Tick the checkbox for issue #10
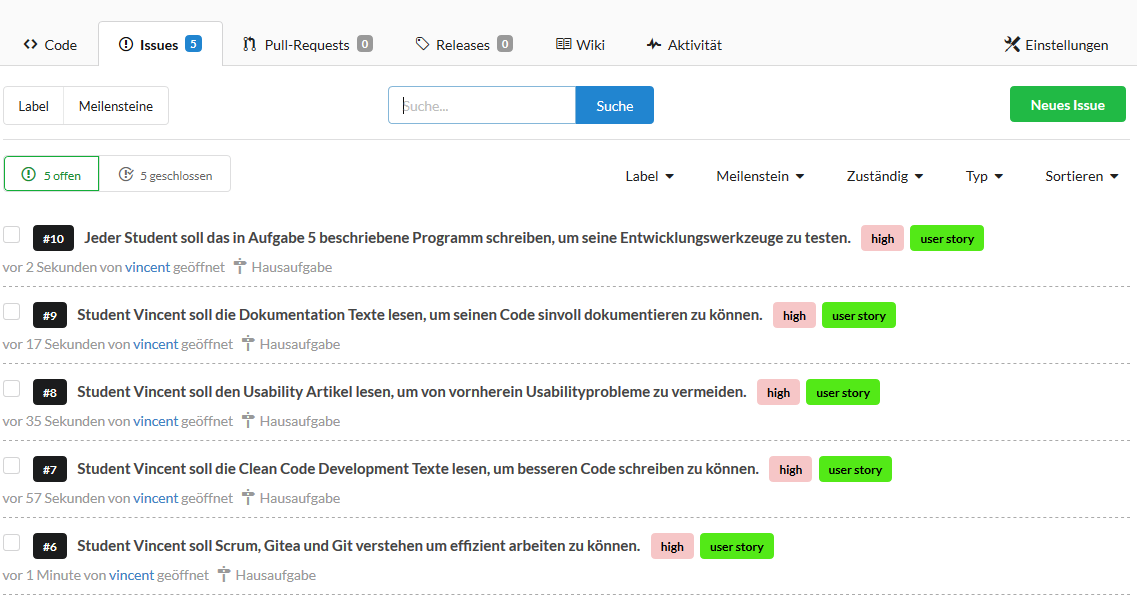1137x605 pixels. pyautogui.click(x=12, y=235)
